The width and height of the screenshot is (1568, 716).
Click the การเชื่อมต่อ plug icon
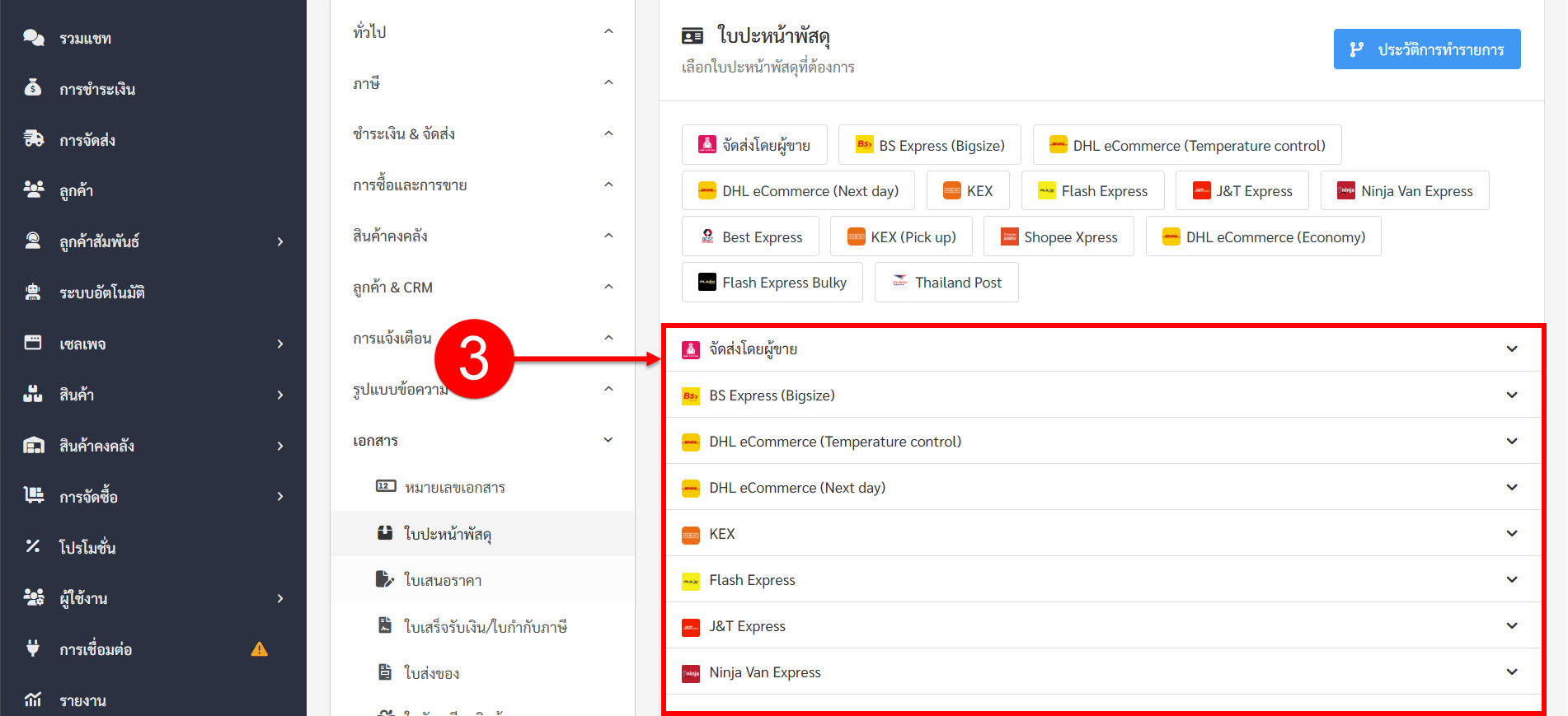33,648
